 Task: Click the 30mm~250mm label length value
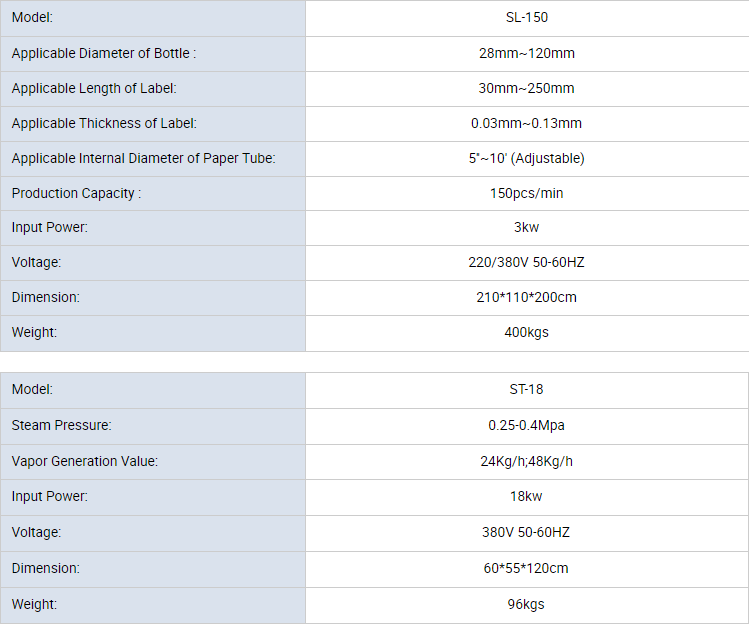tap(526, 88)
